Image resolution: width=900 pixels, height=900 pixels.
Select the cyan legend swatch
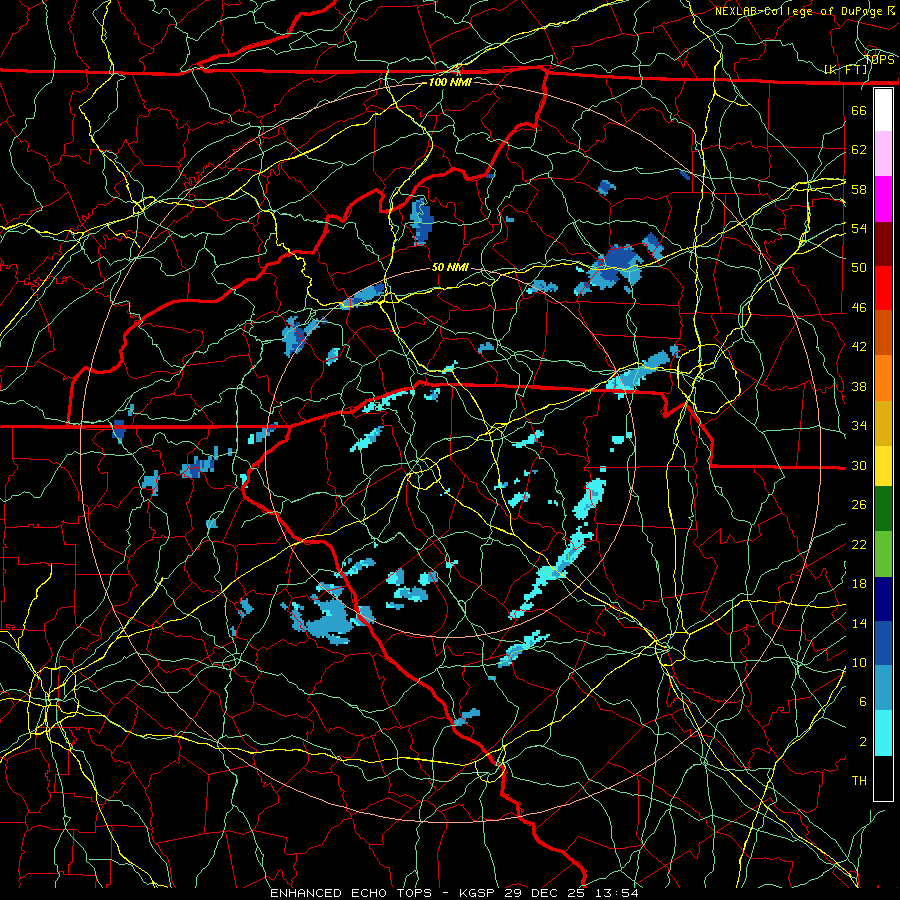[x=883, y=733]
